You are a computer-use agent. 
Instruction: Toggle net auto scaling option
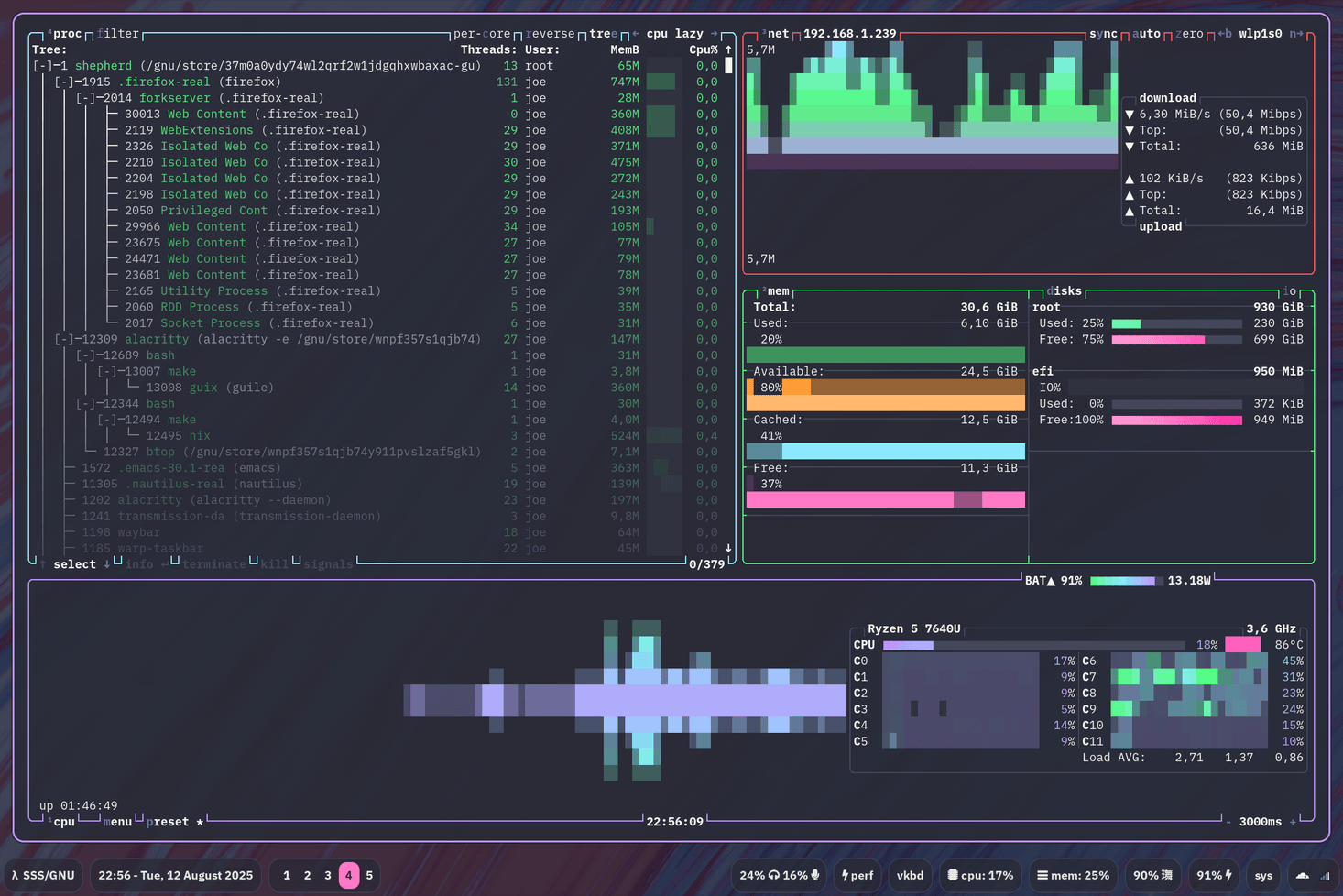tap(1146, 34)
